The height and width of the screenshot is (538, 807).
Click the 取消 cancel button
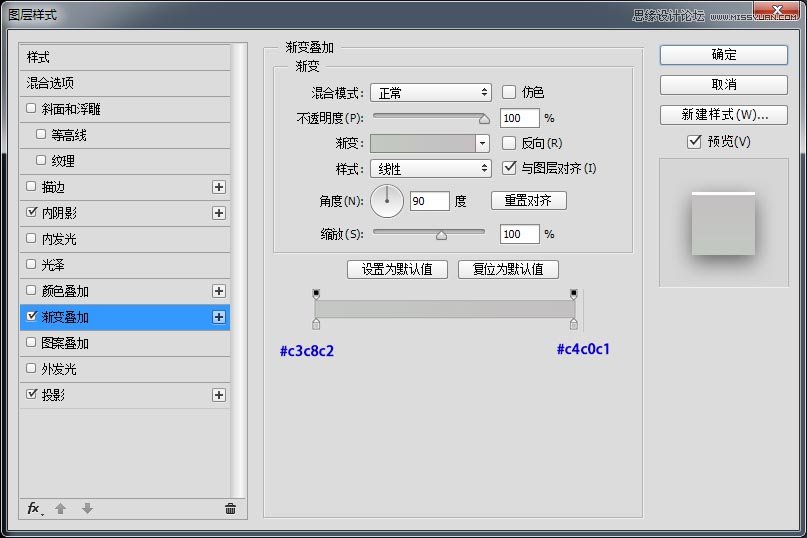(x=724, y=85)
